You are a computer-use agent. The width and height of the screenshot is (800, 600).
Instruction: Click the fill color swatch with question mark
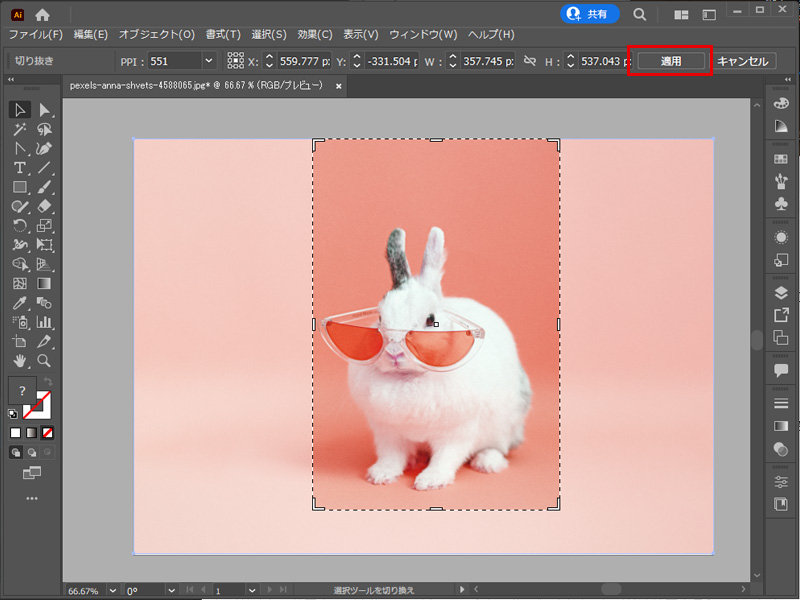tap(22, 390)
